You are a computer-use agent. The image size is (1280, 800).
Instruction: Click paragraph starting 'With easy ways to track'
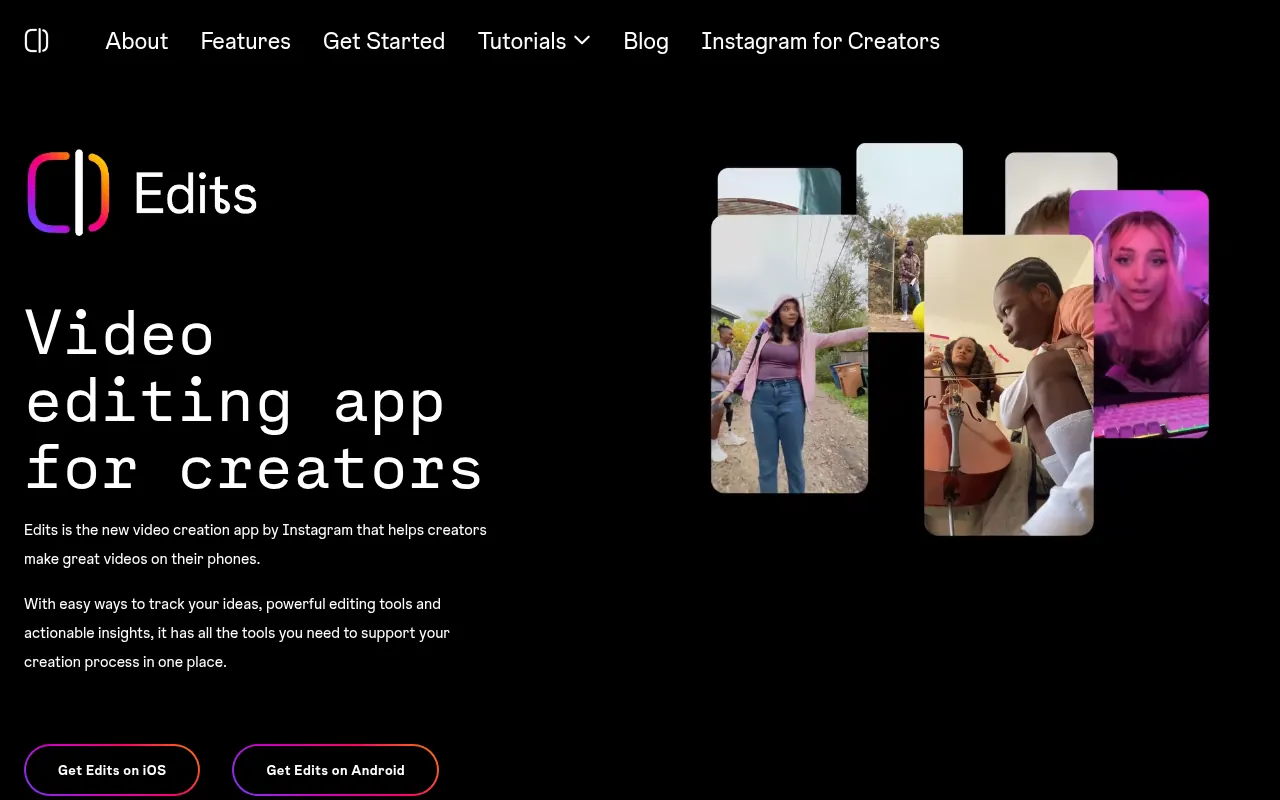[237, 633]
